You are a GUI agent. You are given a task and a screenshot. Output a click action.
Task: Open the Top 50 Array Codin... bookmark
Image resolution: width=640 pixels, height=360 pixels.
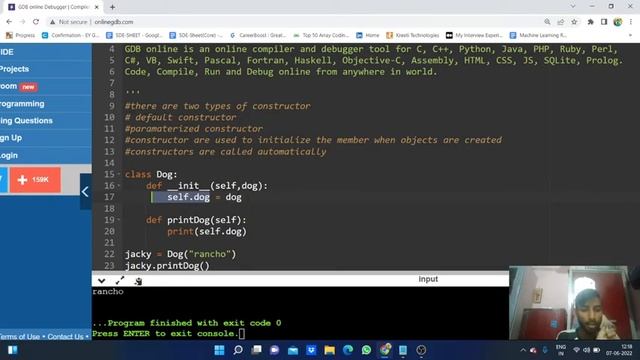pyautogui.click(x=322, y=36)
